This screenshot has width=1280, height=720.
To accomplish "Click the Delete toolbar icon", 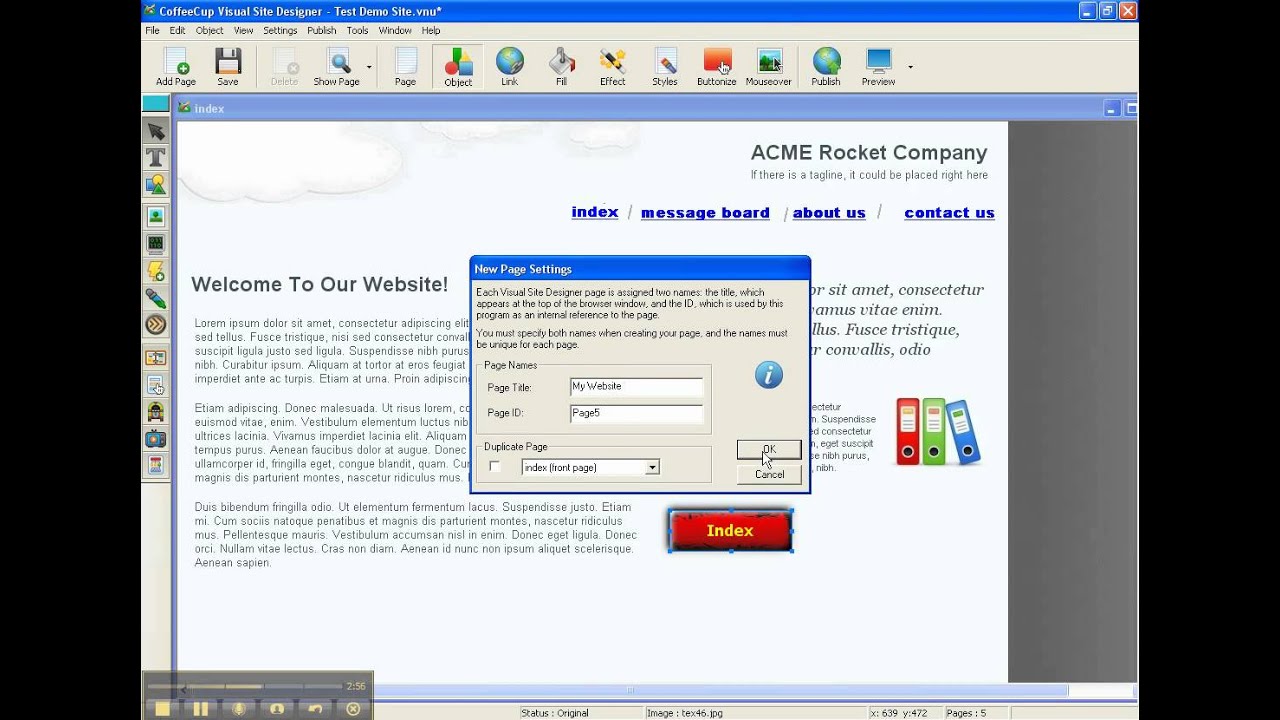I will click(x=284, y=67).
